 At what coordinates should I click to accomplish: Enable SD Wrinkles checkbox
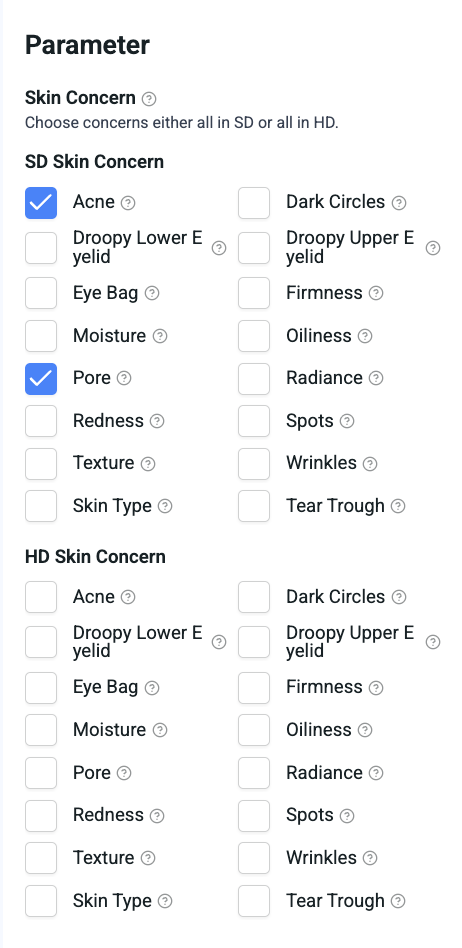pyautogui.click(x=254, y=464)
